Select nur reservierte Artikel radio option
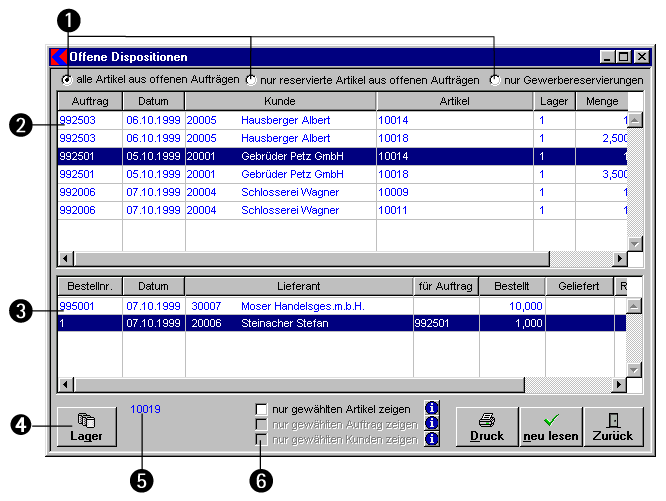This screenshot has width=666, height=501. (x=251, y=80)
